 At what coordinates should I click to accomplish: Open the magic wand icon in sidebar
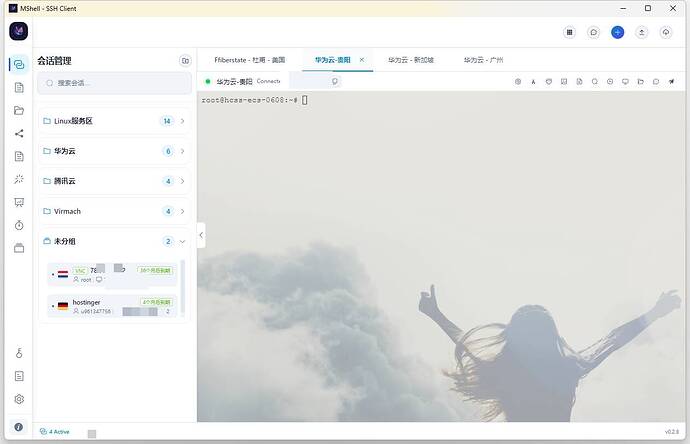point(19,179)
